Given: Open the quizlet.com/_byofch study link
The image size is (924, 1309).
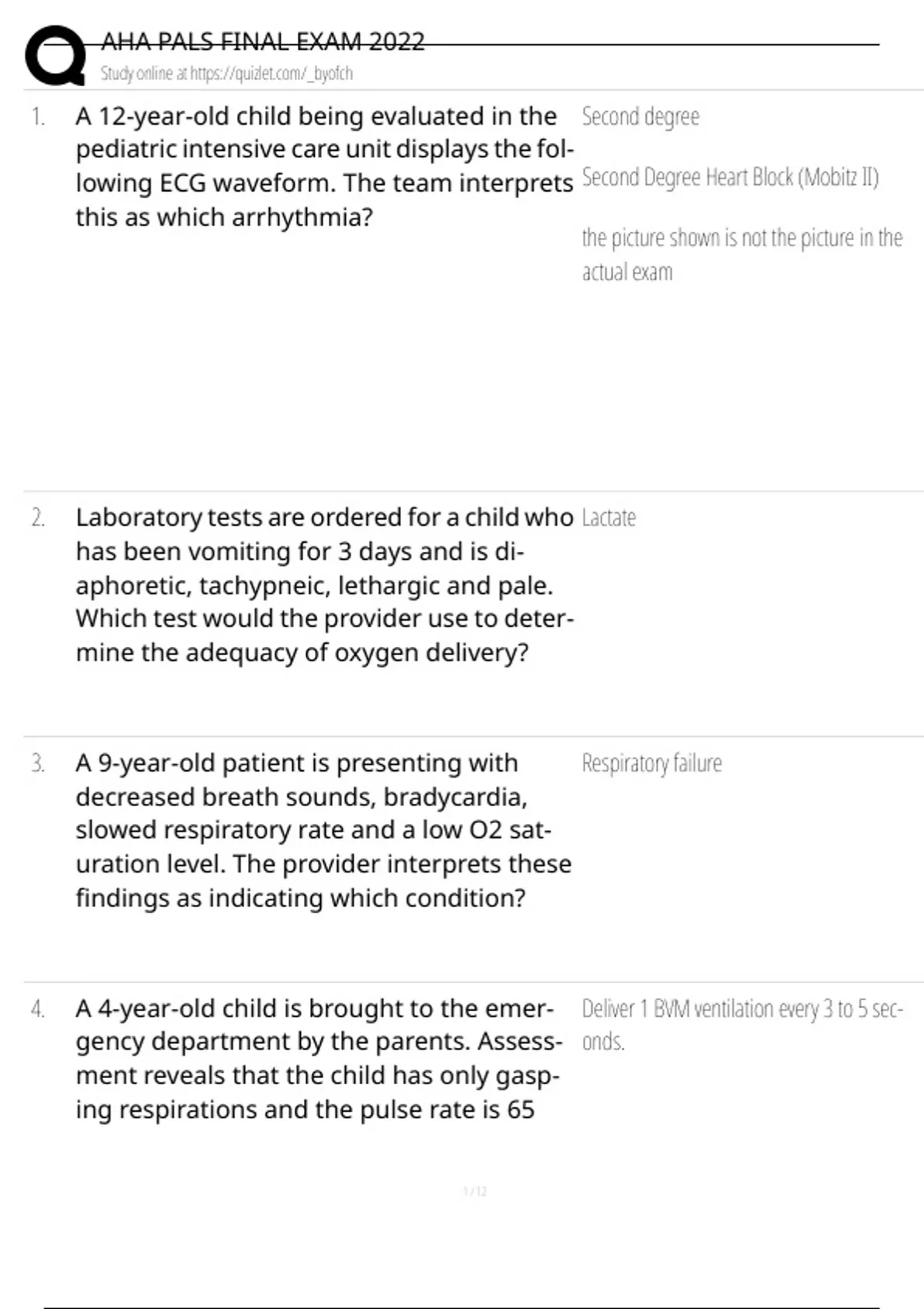Looking at the screenshot, I should (x=271, y=74).
